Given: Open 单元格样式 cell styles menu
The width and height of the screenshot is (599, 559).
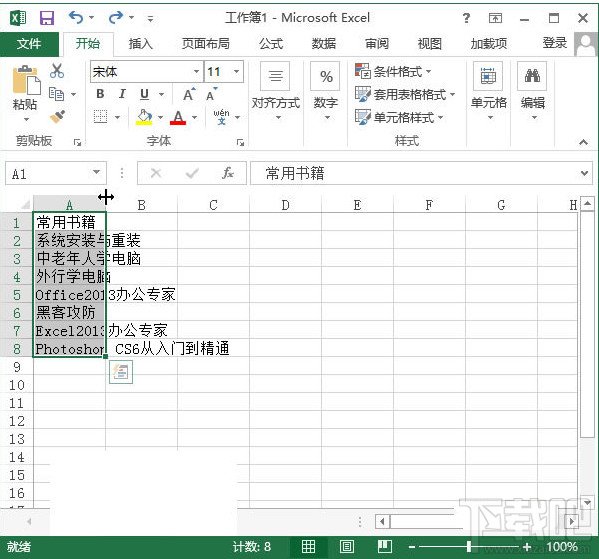Looking at the screenshot, I should 399,117.
